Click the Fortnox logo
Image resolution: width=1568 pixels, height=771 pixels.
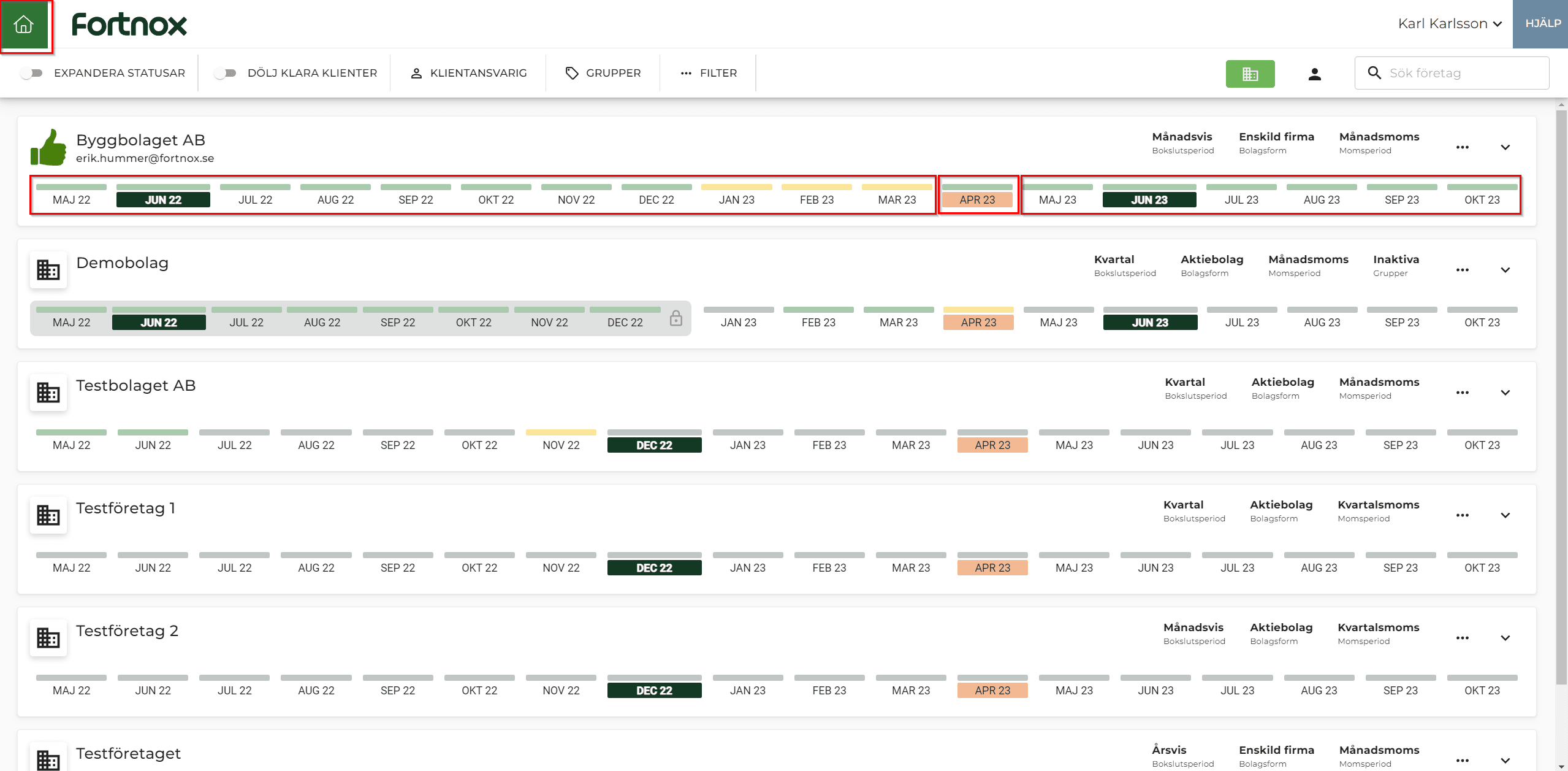(129, 25)
